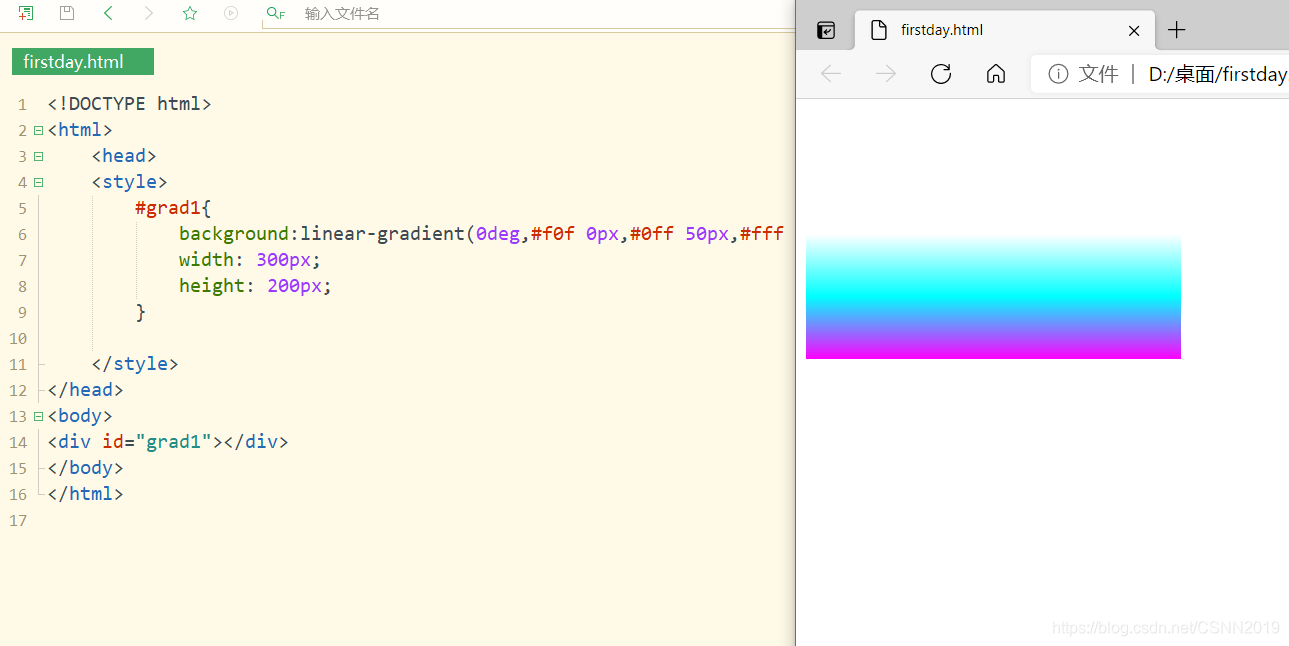This screenshot has height=646, width=1289.
Task: Click the </html> closing tag on line 16
Action: pyautogui.click(x=85, y=494)
